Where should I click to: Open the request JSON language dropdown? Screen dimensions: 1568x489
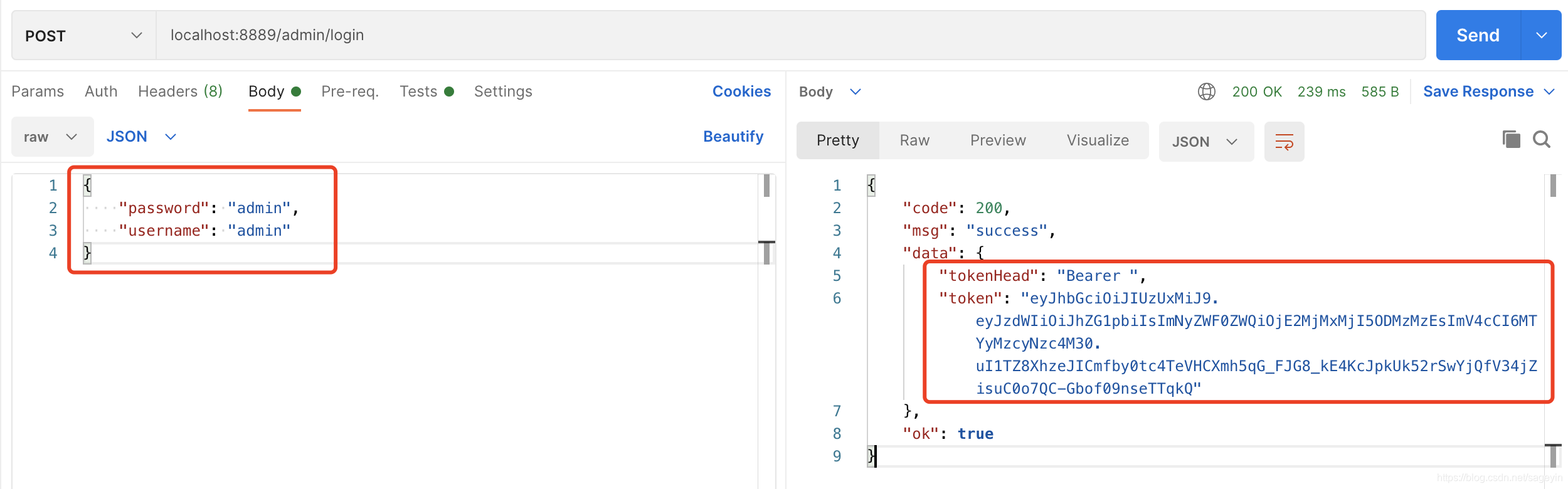141,137
